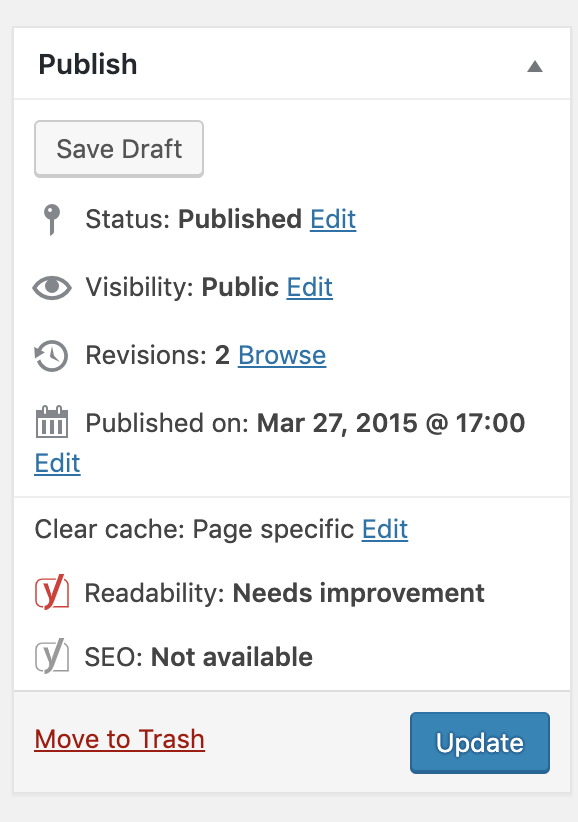578x822 pixels.
Task: Click the Readability: Needs improvement text
Action: pos(285,593)
